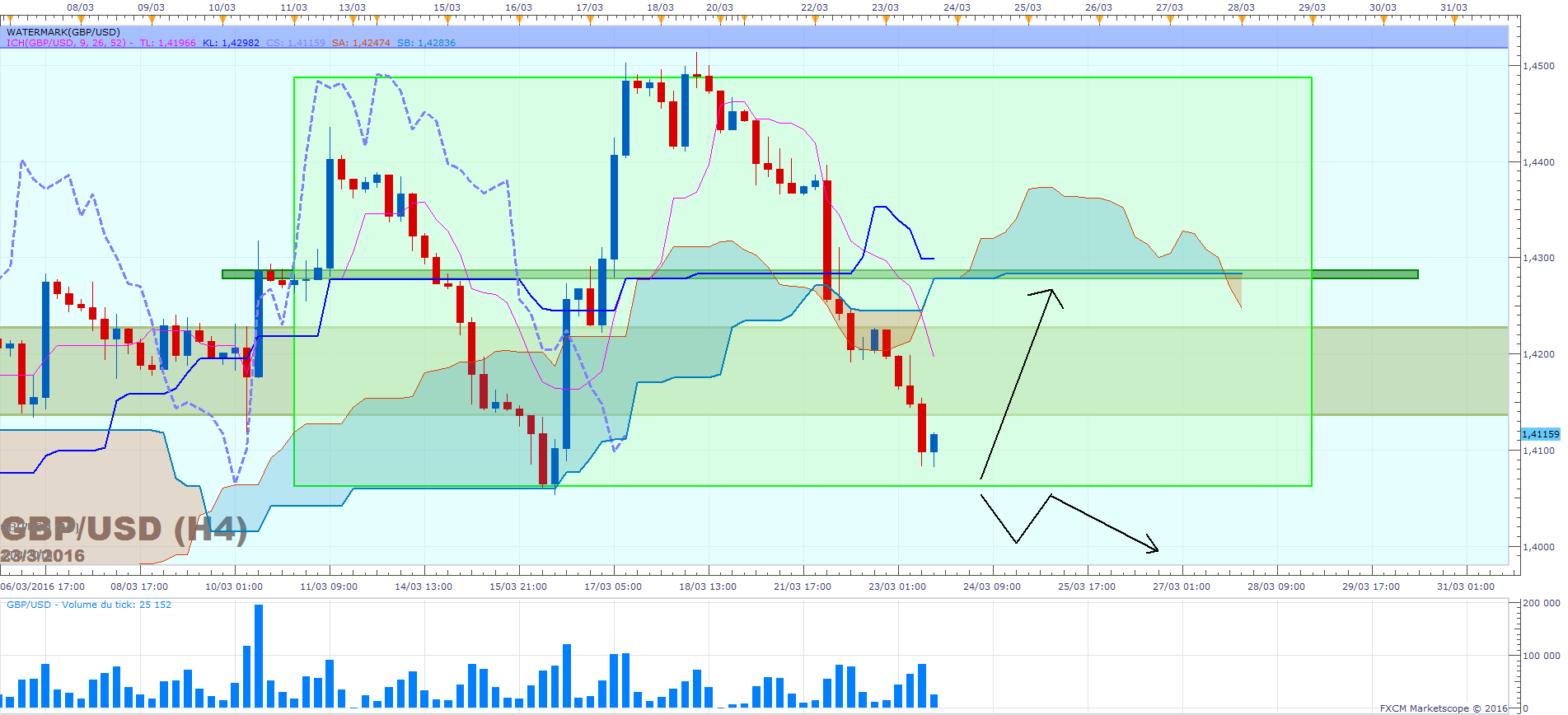Click the 1,4100 price axis label
This screenshot has width=1568, height=715.
pos(1538,451)
